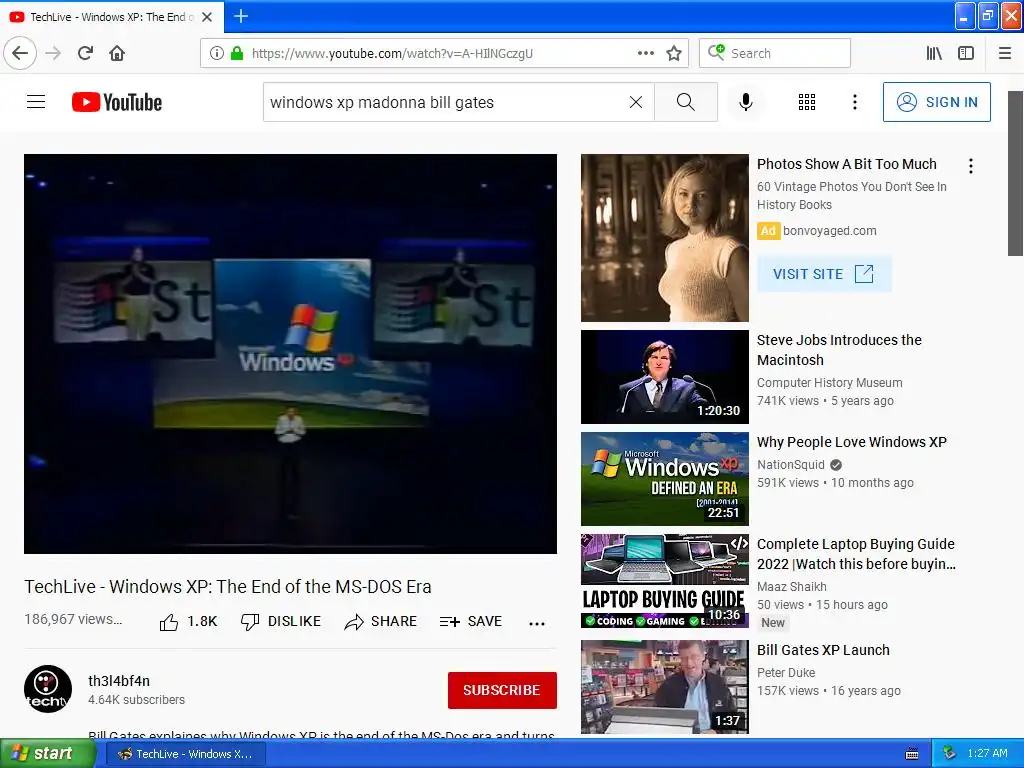This screenshot has width=1024, height=768.
Task: Click Computer History Museum channel name
Action: click(829, 383)
